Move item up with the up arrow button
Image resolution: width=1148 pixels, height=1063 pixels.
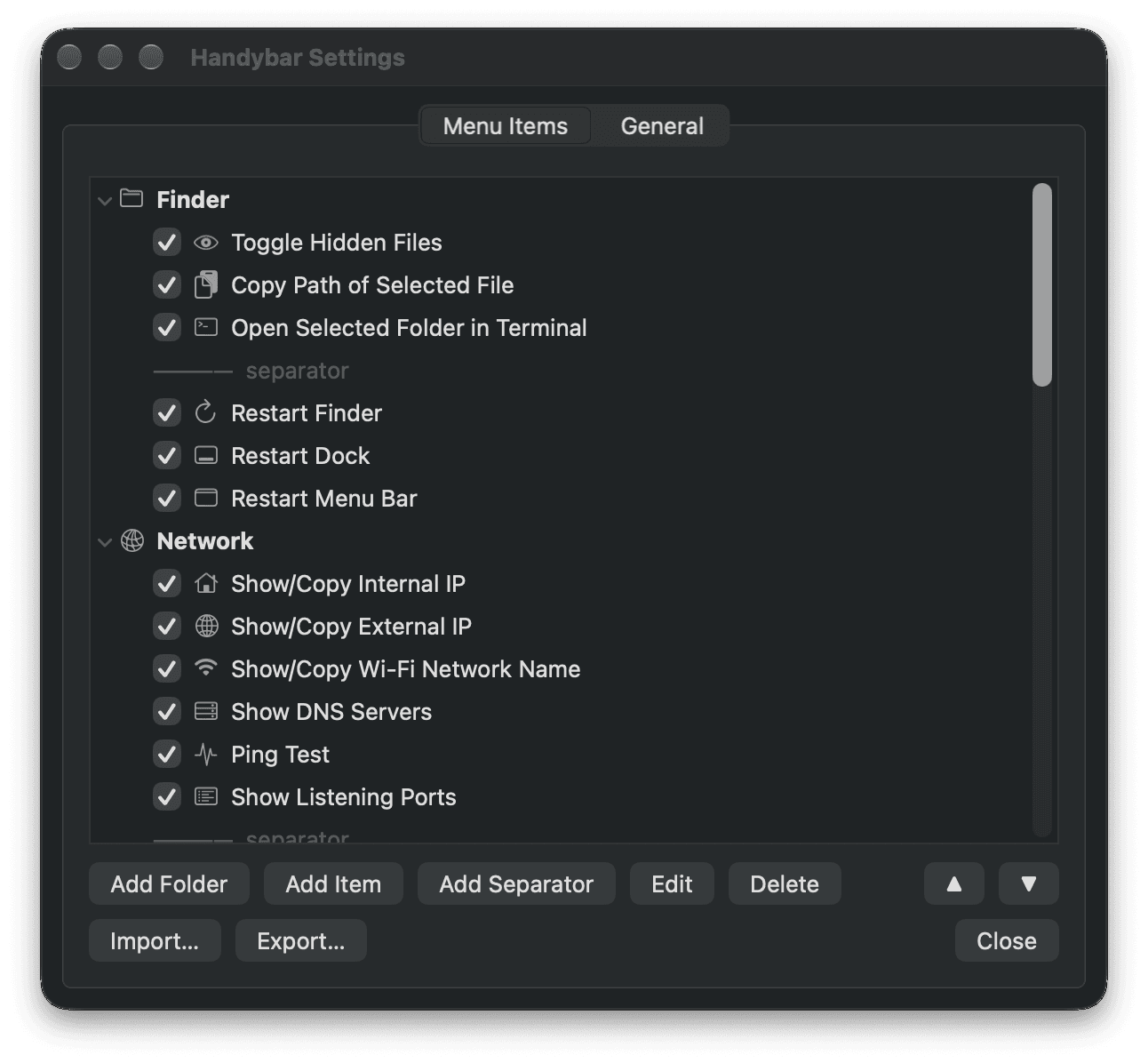click(x=954, y=883)
